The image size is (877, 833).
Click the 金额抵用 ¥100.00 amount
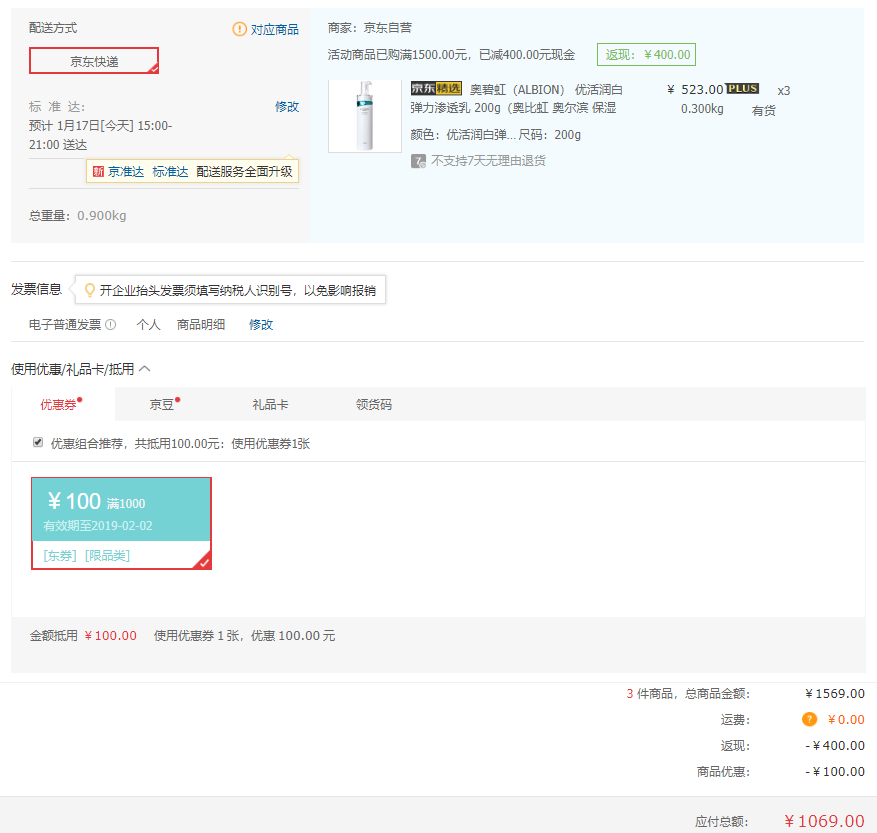pos(111,636)
